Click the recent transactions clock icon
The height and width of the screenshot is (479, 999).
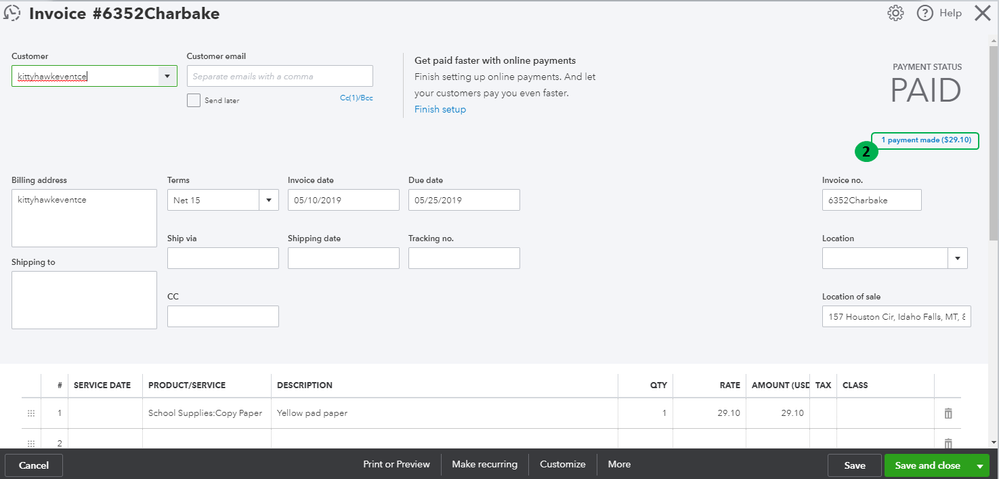(x=11, y=14)
